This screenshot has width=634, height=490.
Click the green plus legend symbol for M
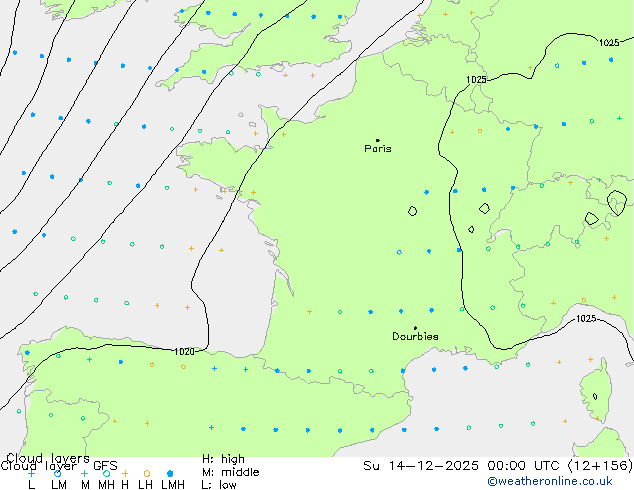click(84, 473)
